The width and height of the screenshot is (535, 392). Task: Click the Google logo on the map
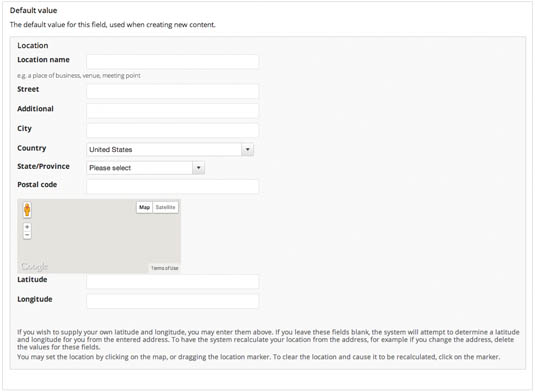[34, 266]
